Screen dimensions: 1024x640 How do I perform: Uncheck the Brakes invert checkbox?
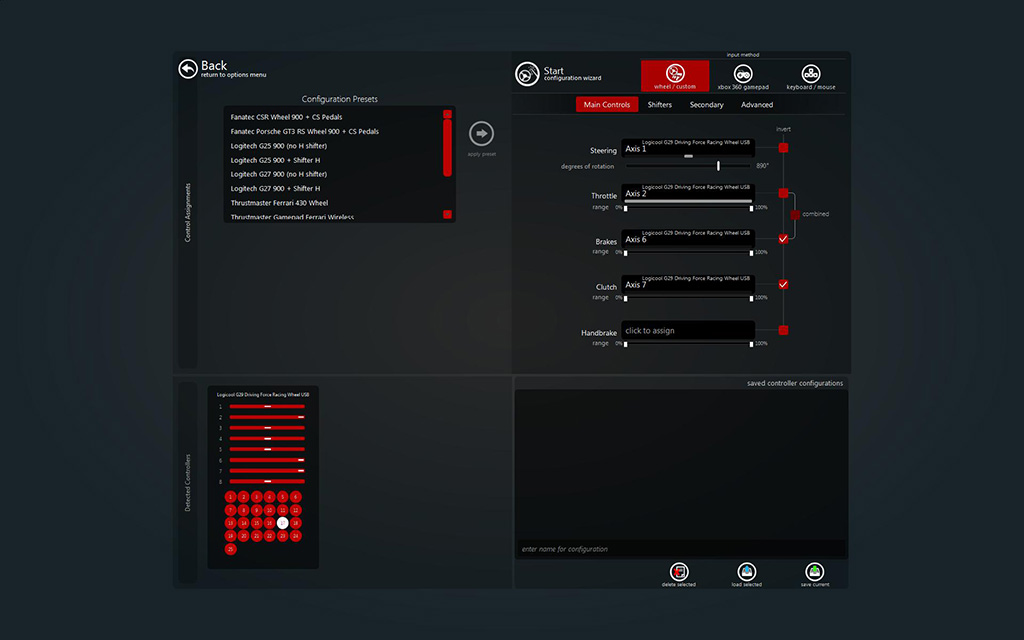(x=783, y=239)
